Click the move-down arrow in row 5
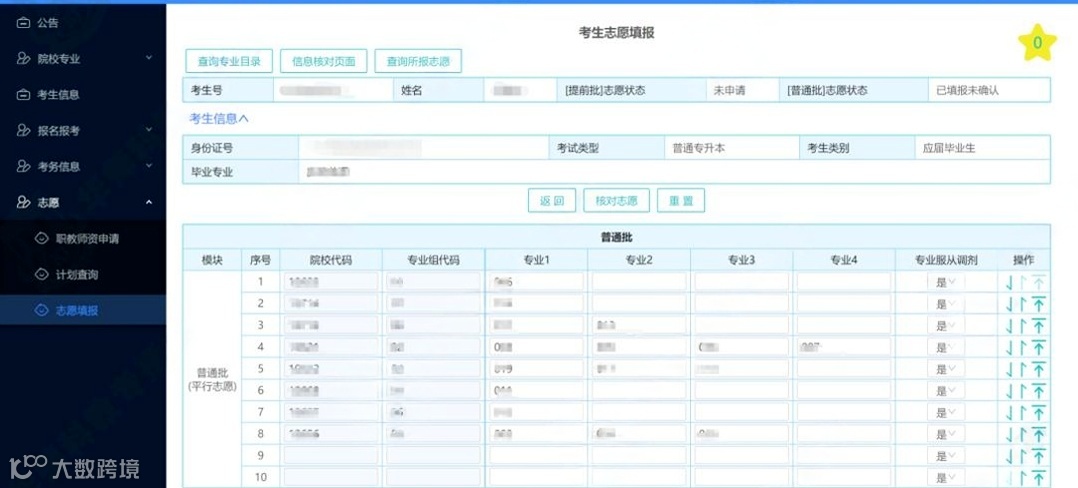The width and height of the screenshot is (1078, 488). [1010, 370]
